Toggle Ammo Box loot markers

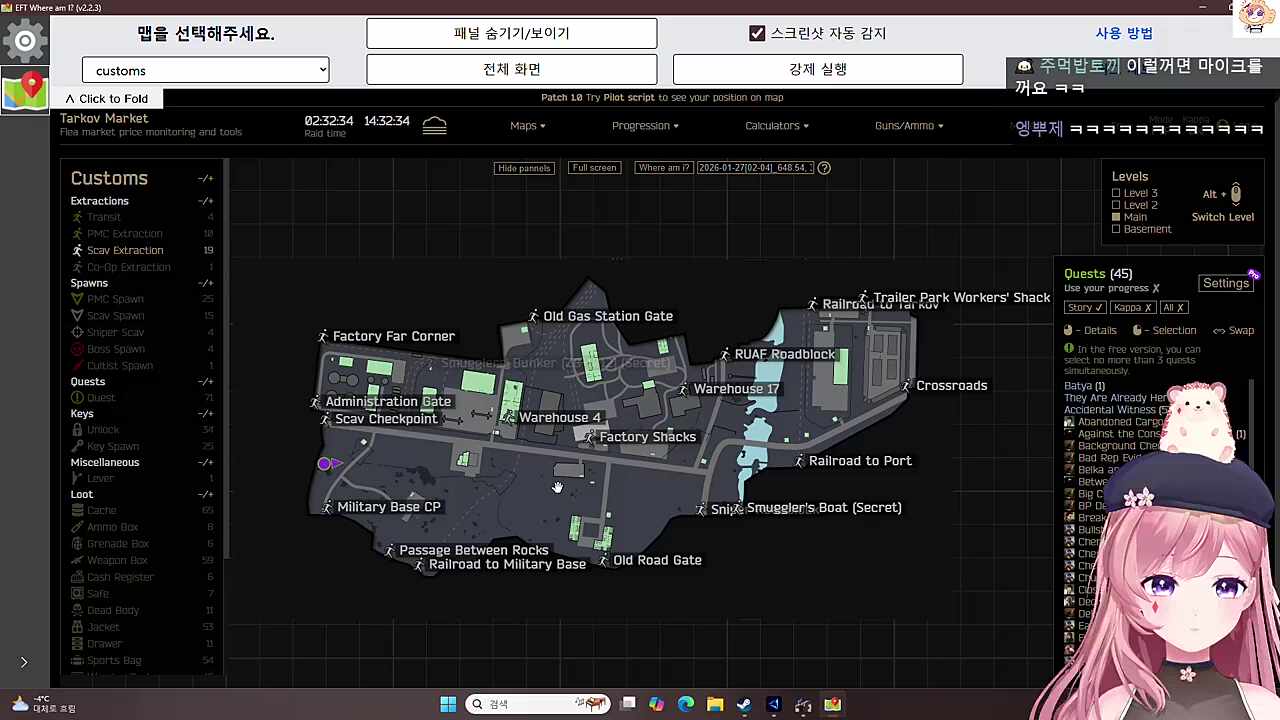[x=112, y=527]
